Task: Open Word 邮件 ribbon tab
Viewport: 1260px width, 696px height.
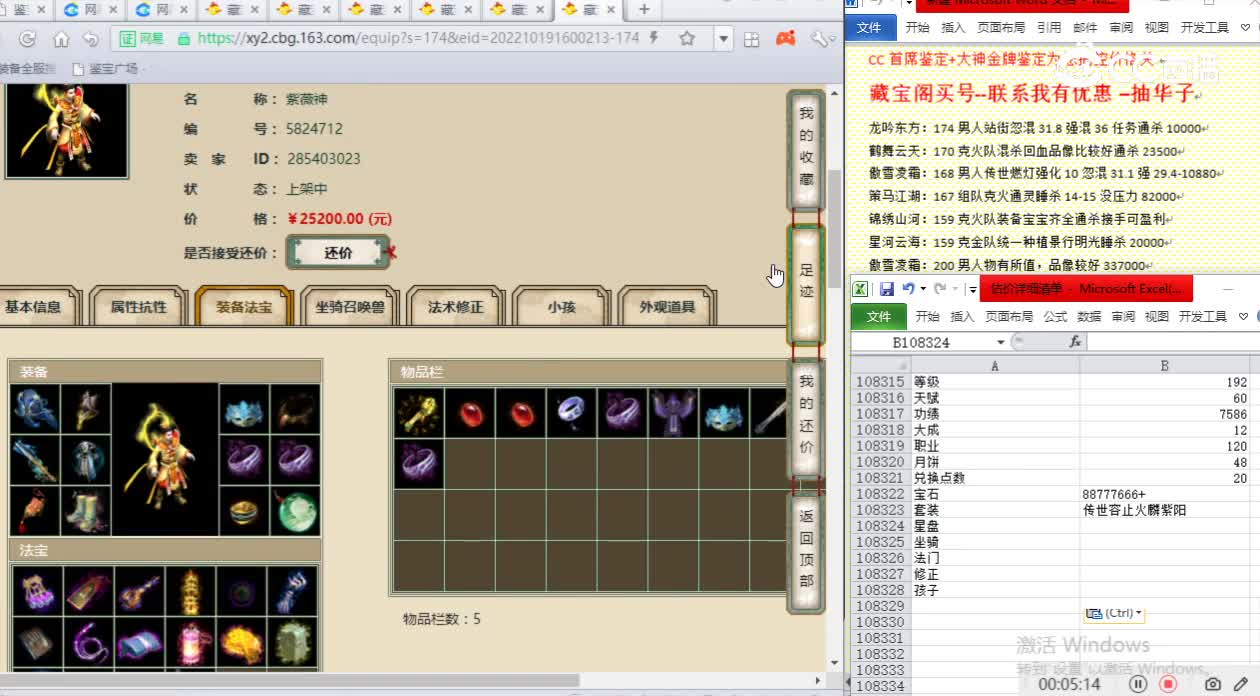Action: 1085,28
